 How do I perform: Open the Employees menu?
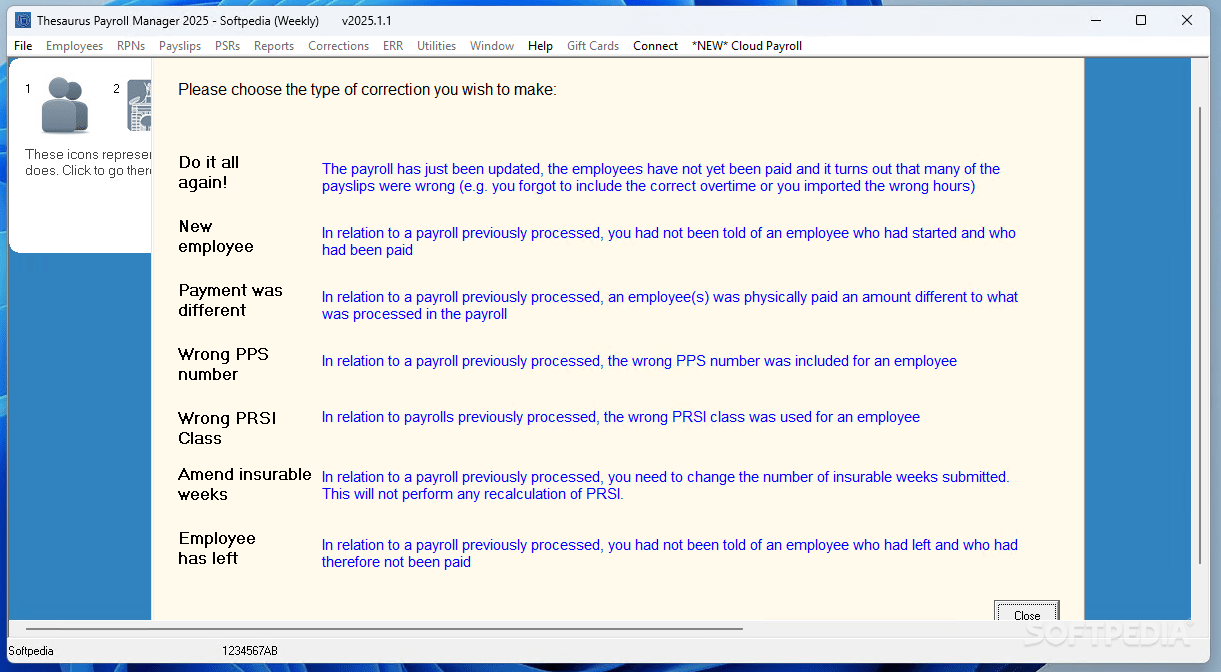point(74,45)
